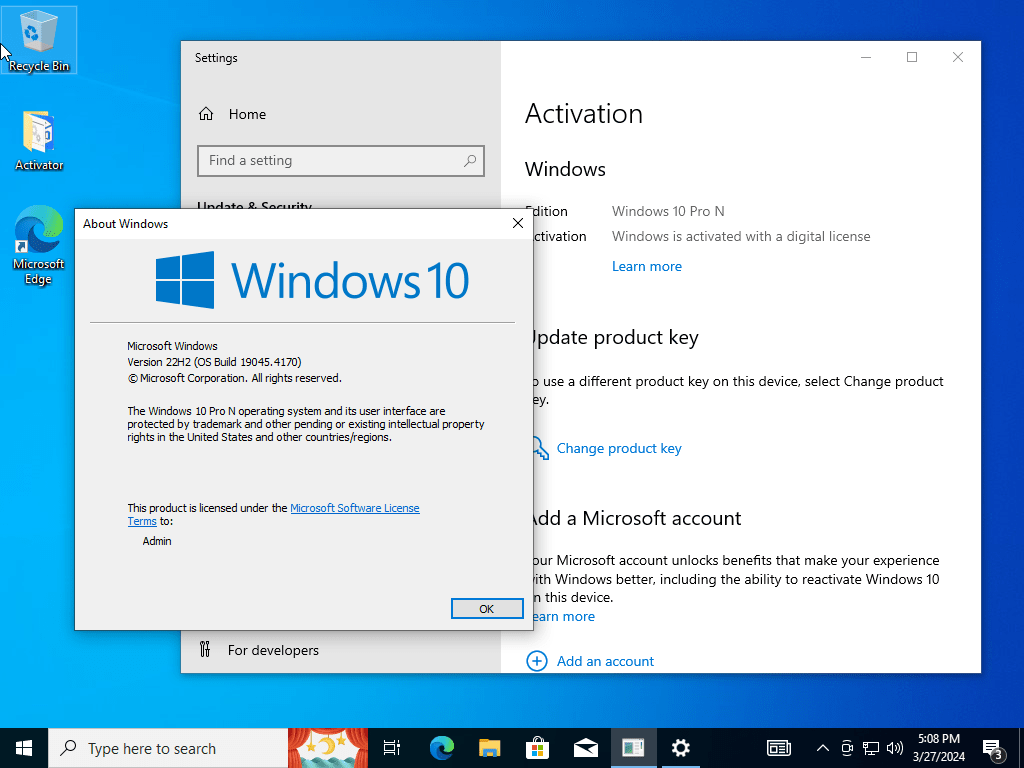Click the Microsoft Corporation copyright line
The height and width of the screenshot is (768, 1024).
pos(234,378)
